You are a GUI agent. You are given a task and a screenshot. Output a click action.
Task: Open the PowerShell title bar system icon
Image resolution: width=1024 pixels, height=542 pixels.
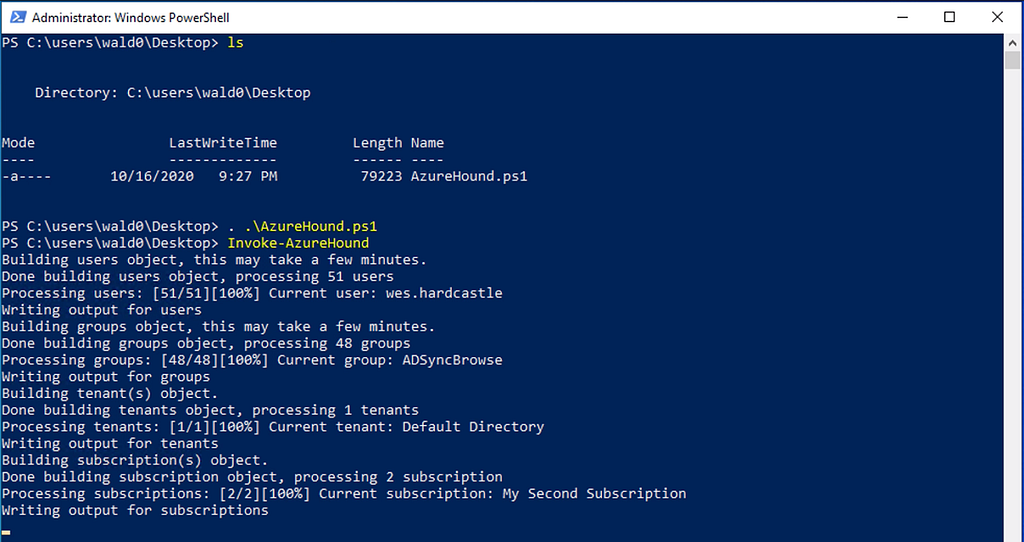tap(16, 17)
